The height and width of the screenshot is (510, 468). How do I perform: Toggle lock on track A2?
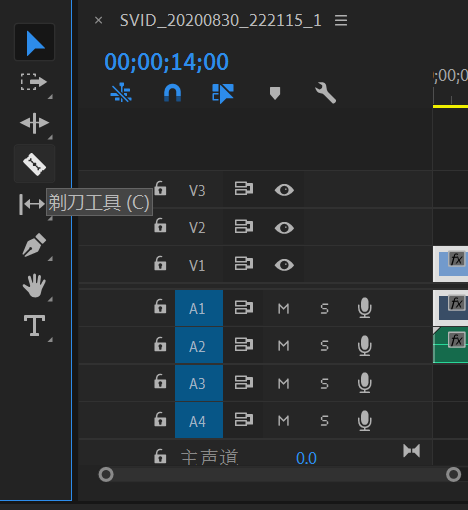(x=160, y=345)
